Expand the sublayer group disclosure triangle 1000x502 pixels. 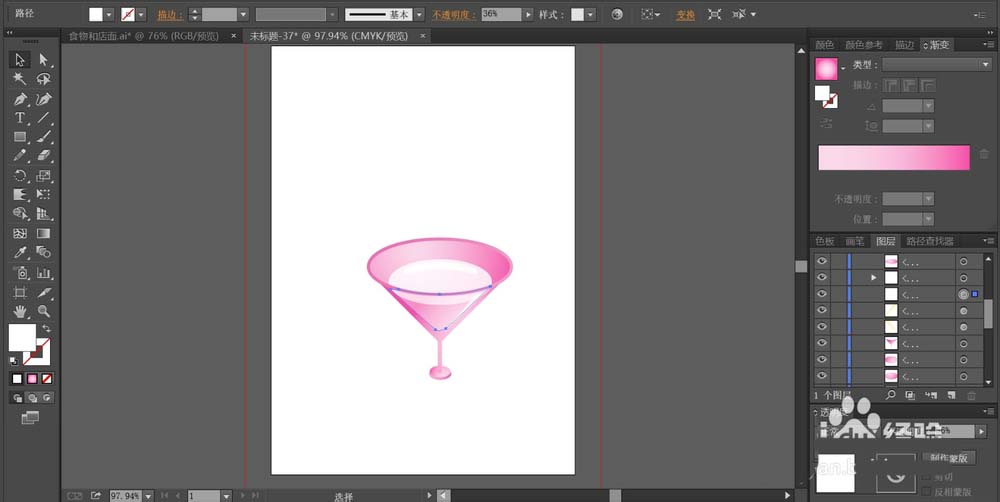click(x=874, y=277)
